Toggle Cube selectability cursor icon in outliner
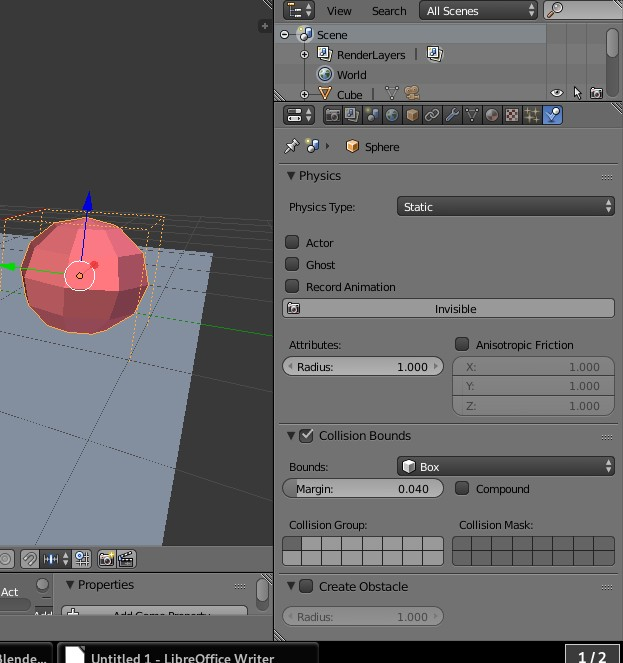The height and width of the screenshot is (663, 623). [577, 93]
